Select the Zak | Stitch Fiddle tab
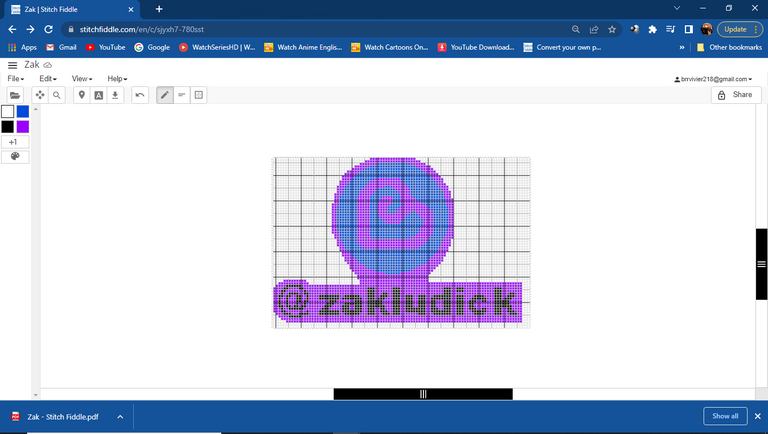The width and height of the screenshot is (768, 434). [71, 9]
